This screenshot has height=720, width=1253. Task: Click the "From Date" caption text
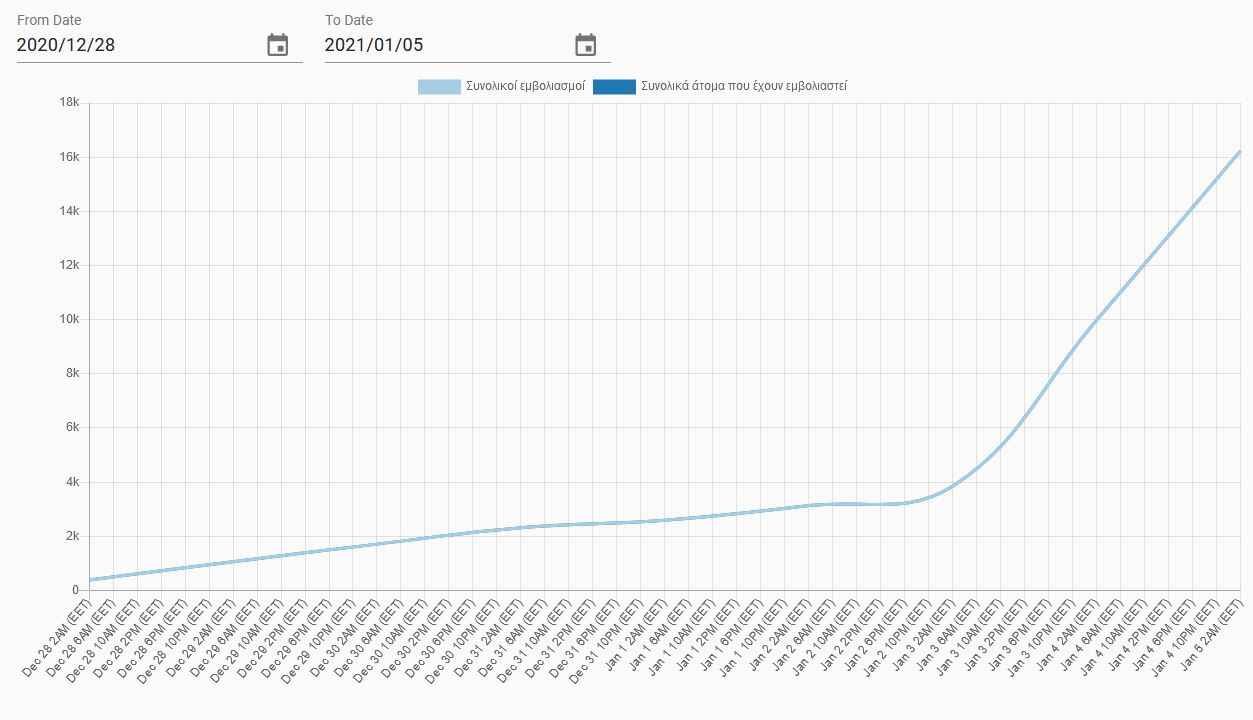(49, 20)
